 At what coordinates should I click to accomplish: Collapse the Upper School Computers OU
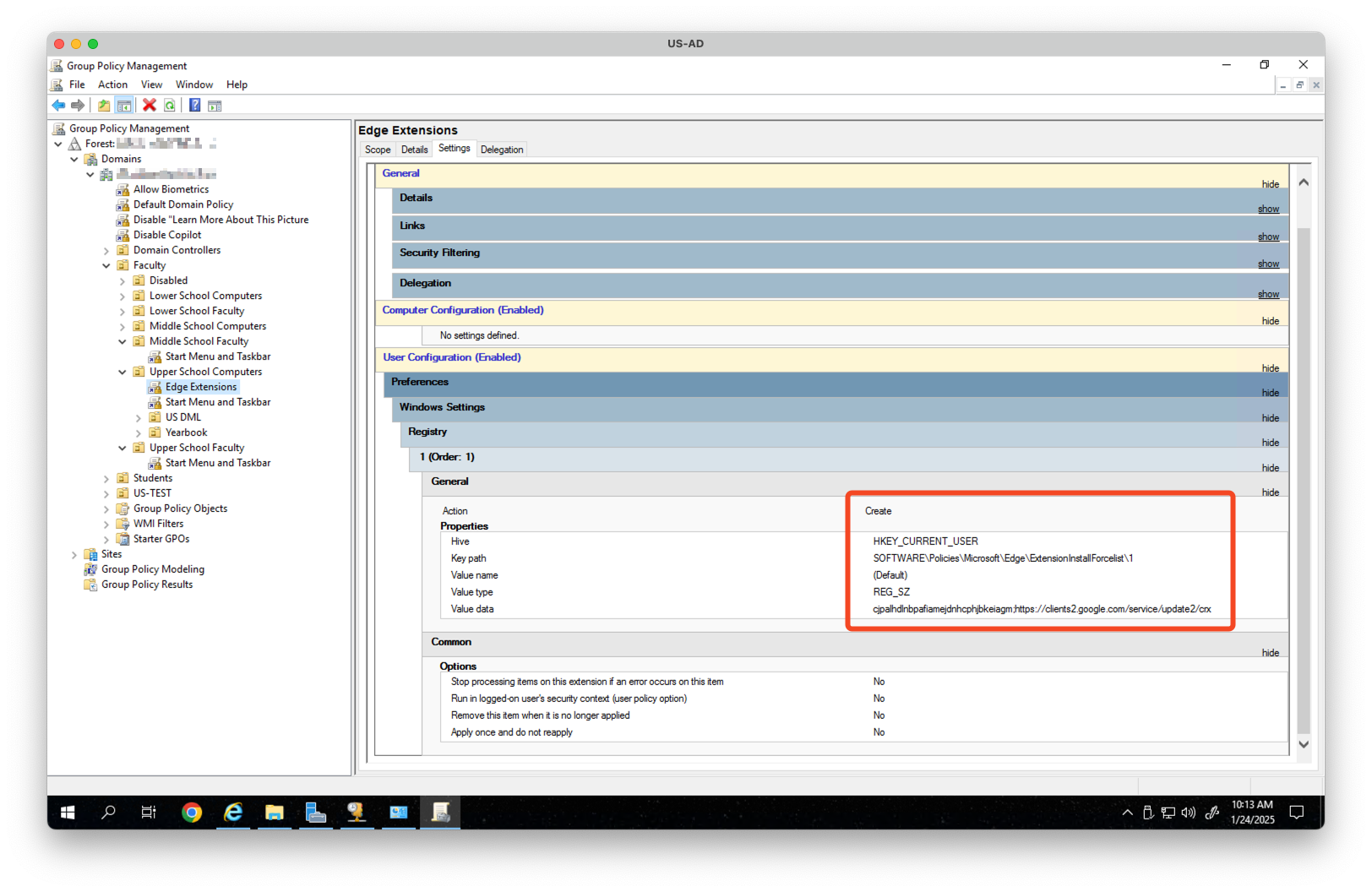coord(122,373)
